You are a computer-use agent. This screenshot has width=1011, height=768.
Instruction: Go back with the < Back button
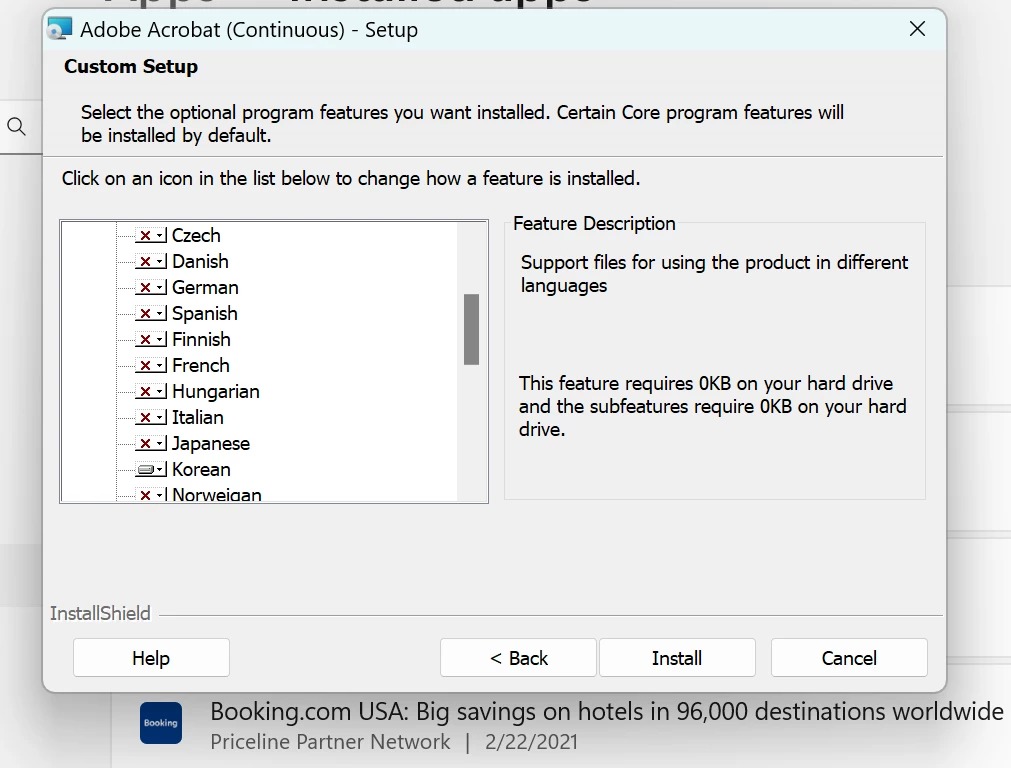click(518, 658)
